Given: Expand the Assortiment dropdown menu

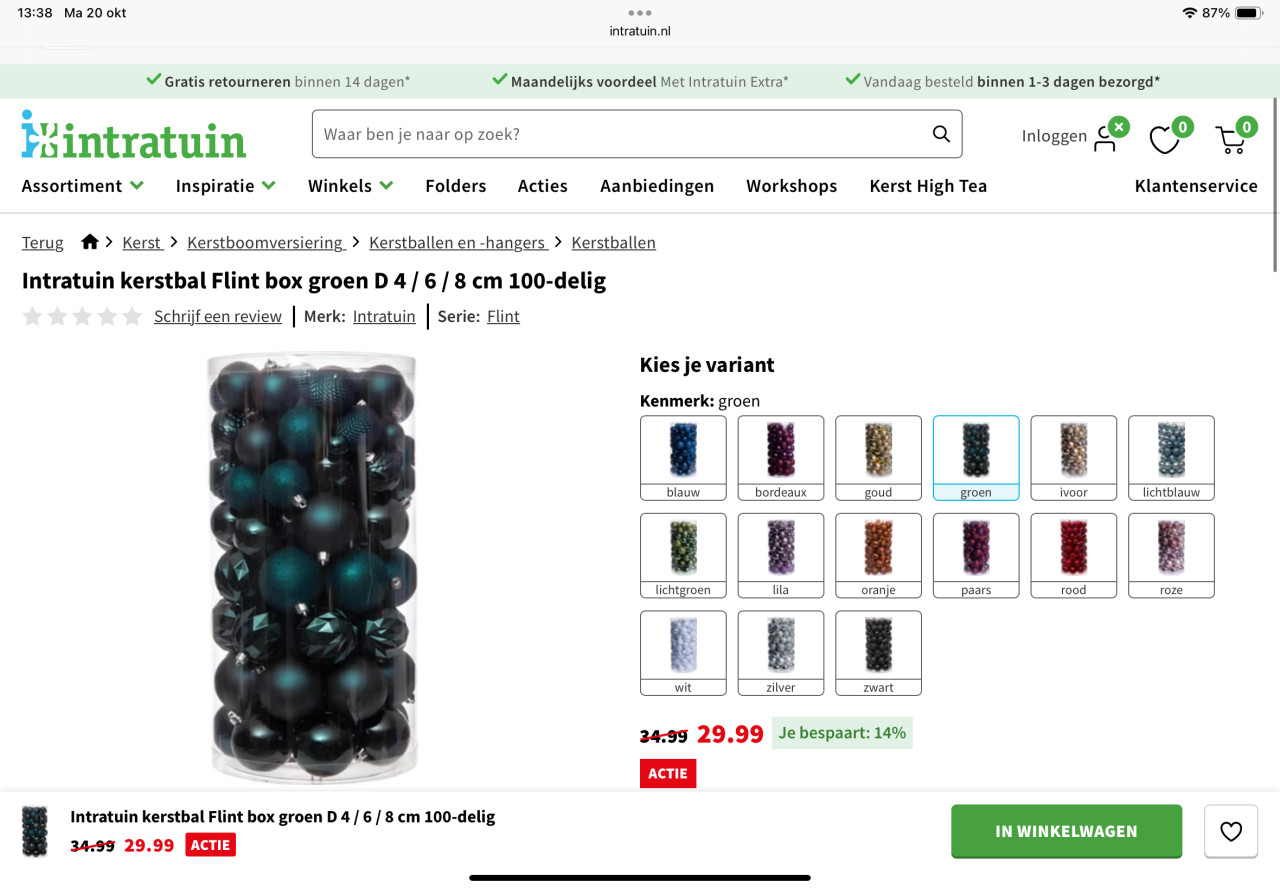Looking at the screenshot, I should click(83, 186).
